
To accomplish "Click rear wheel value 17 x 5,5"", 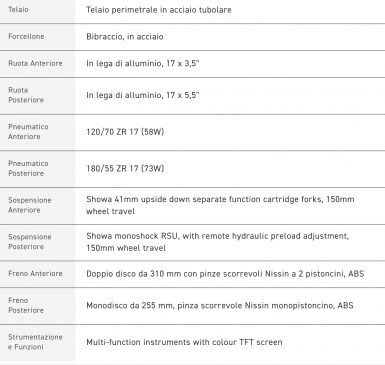I will [183, 95].
